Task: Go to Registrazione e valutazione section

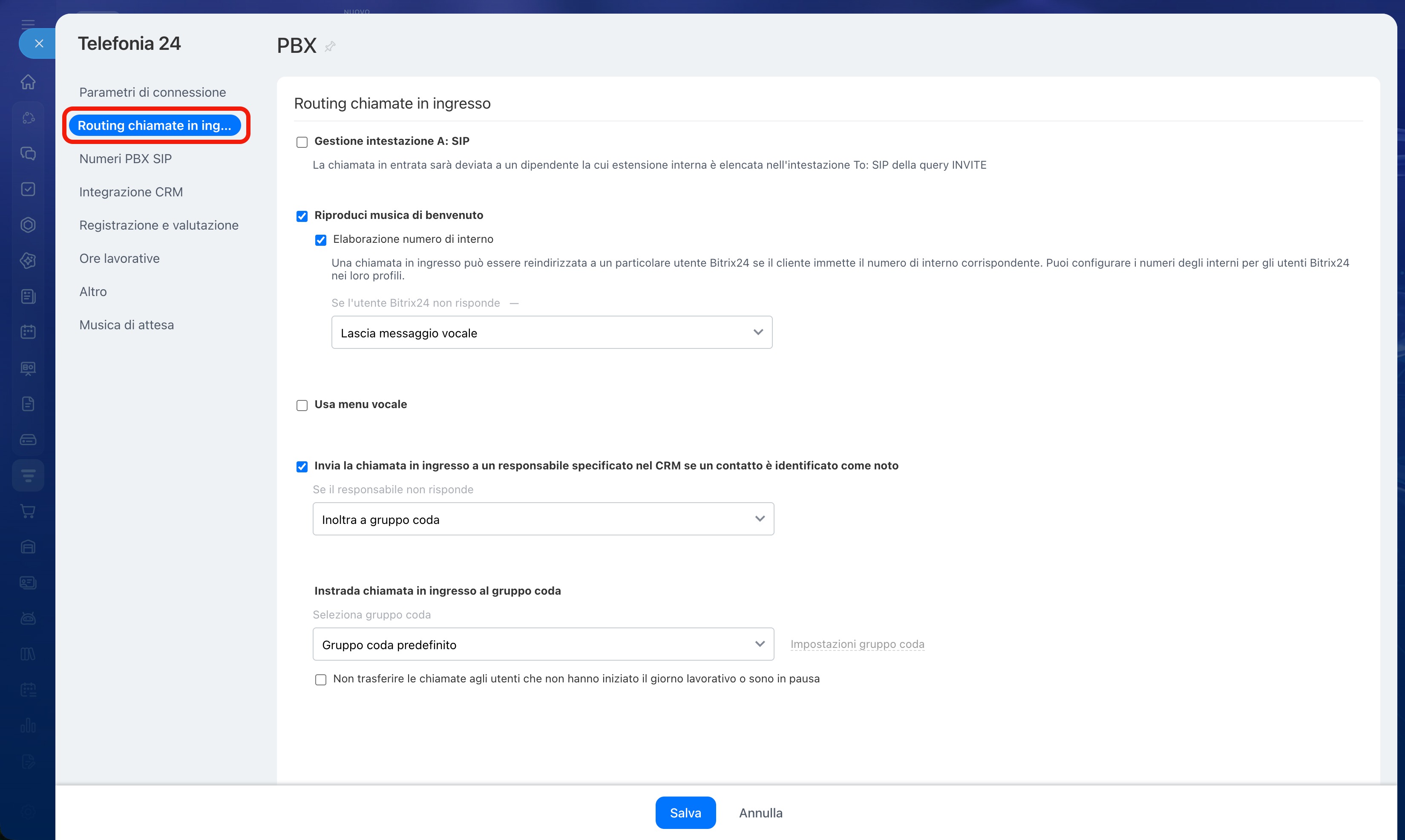Action: click(x=158, y=225)
